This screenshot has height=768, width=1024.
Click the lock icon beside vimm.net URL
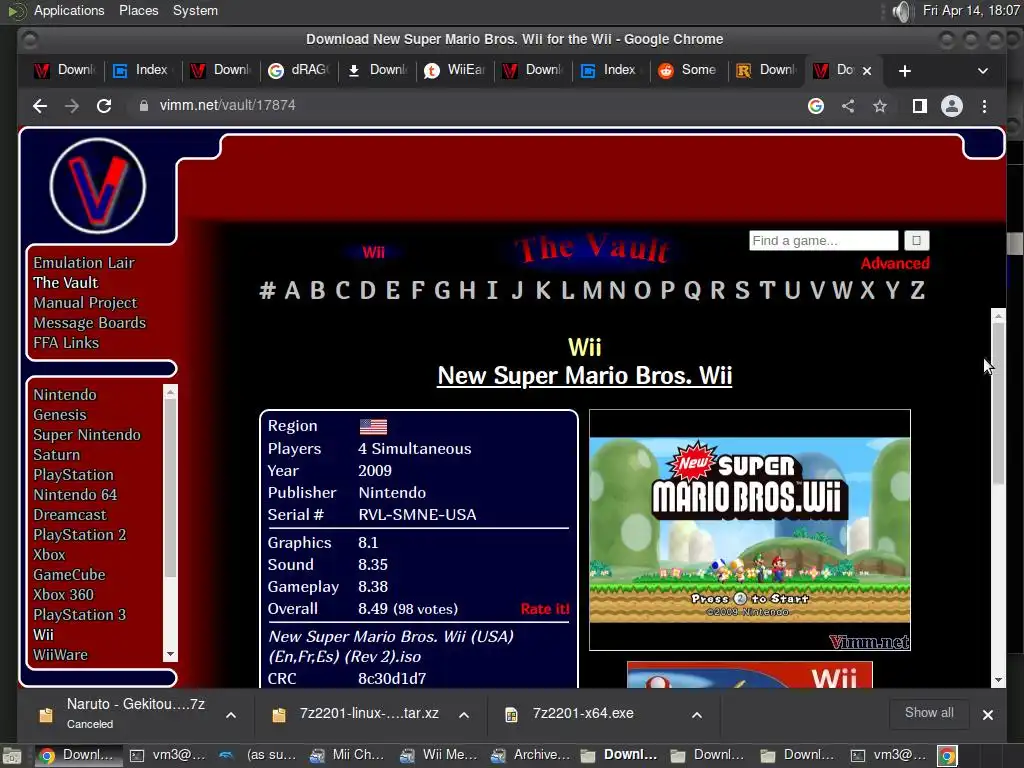[x=144, y=106]
